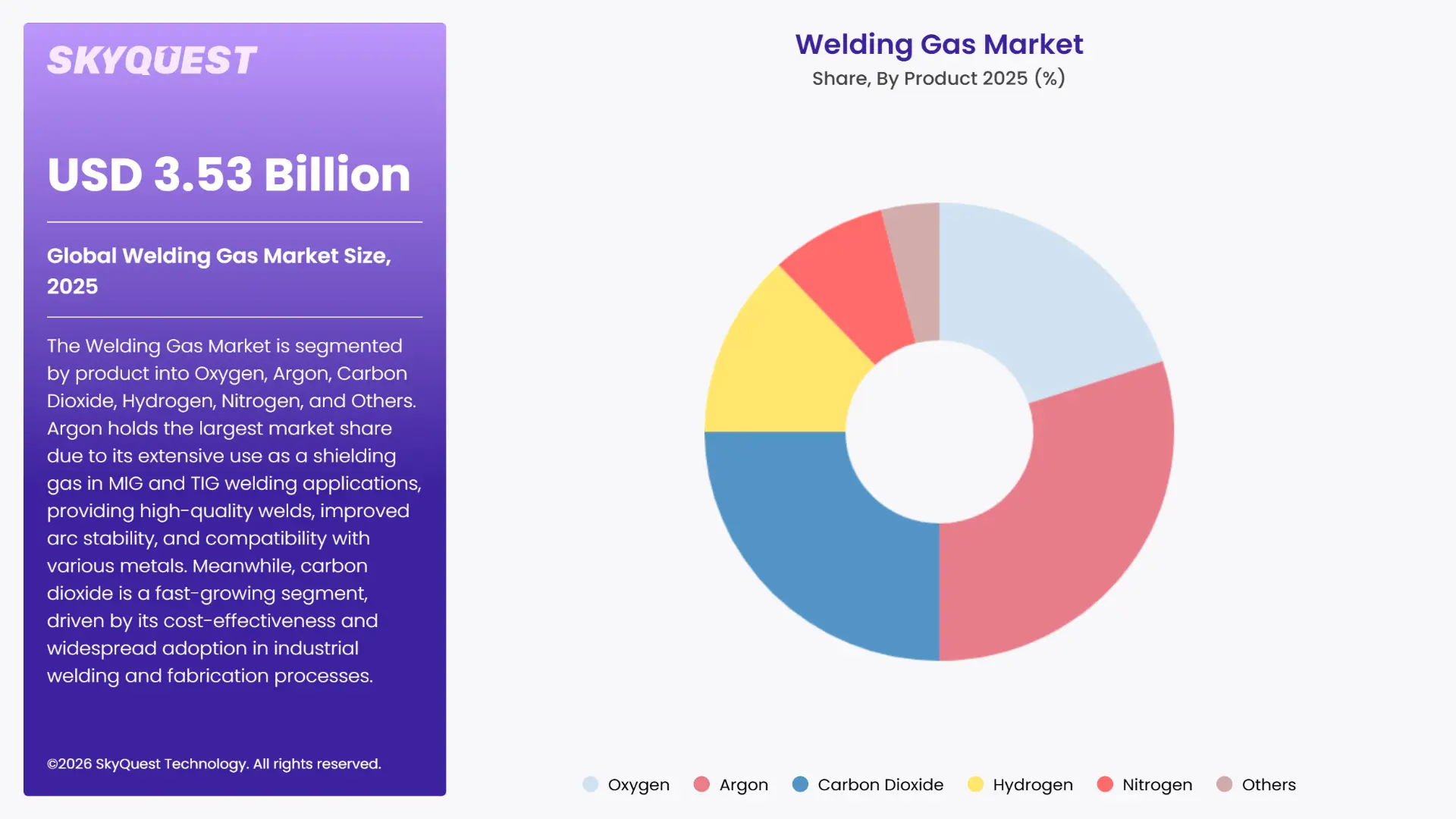Click the USD 3.53 Billion figure
The width and height of the screenshot is (1456, 819).
coord(229,174)
